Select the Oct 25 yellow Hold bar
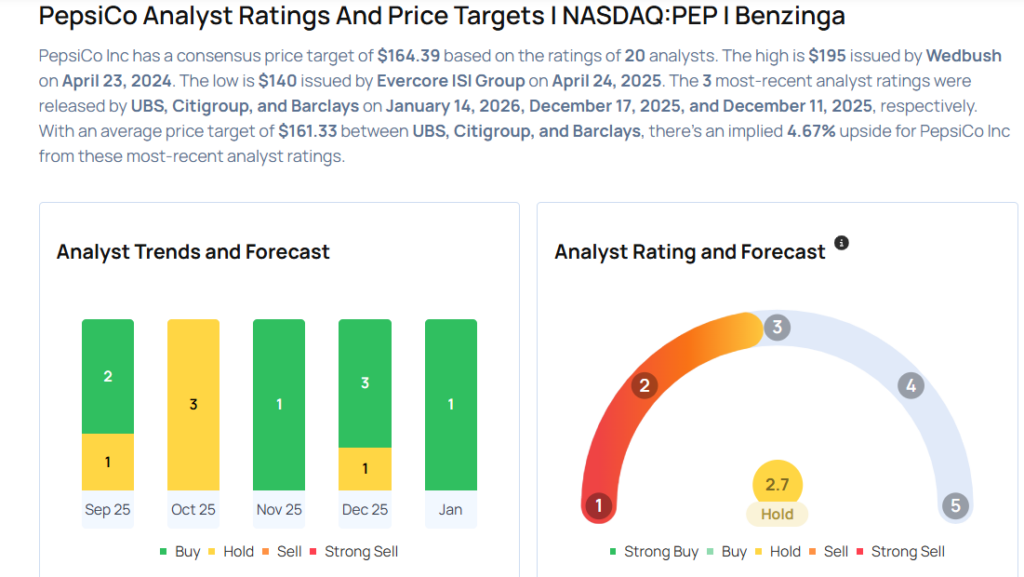Viewport: 1024px width, 577px height. click(x=193, y=405)
